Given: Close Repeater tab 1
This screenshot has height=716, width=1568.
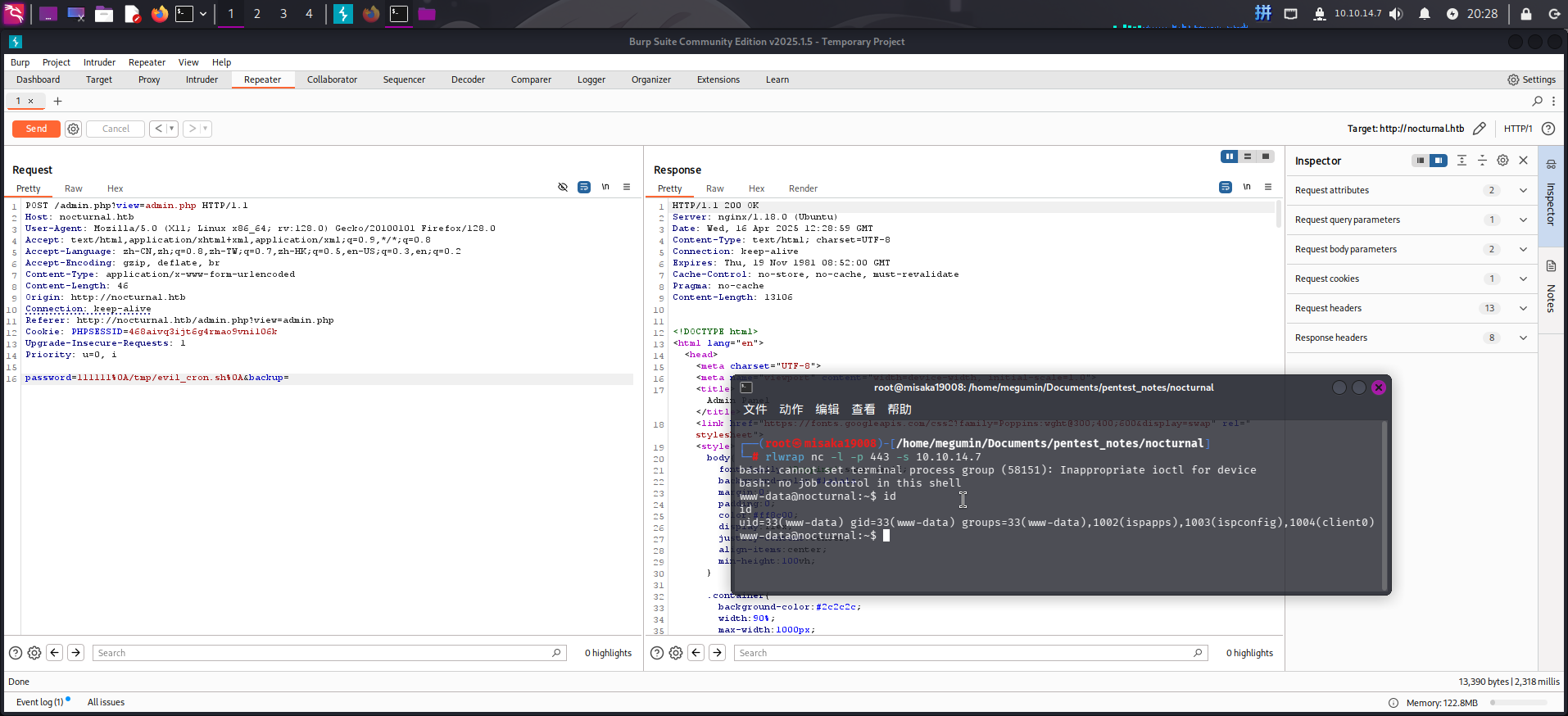Looking at the screenshot, I should 31,101.
